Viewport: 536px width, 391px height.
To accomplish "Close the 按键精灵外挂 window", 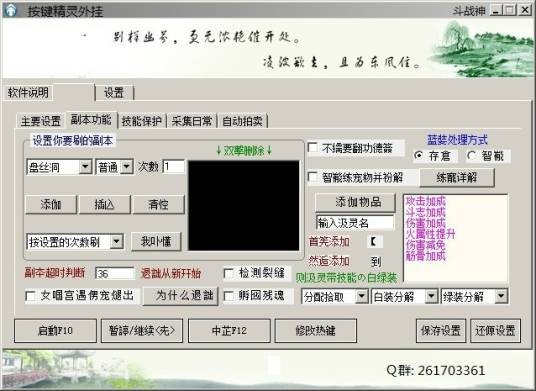I will tap(525, 10).
